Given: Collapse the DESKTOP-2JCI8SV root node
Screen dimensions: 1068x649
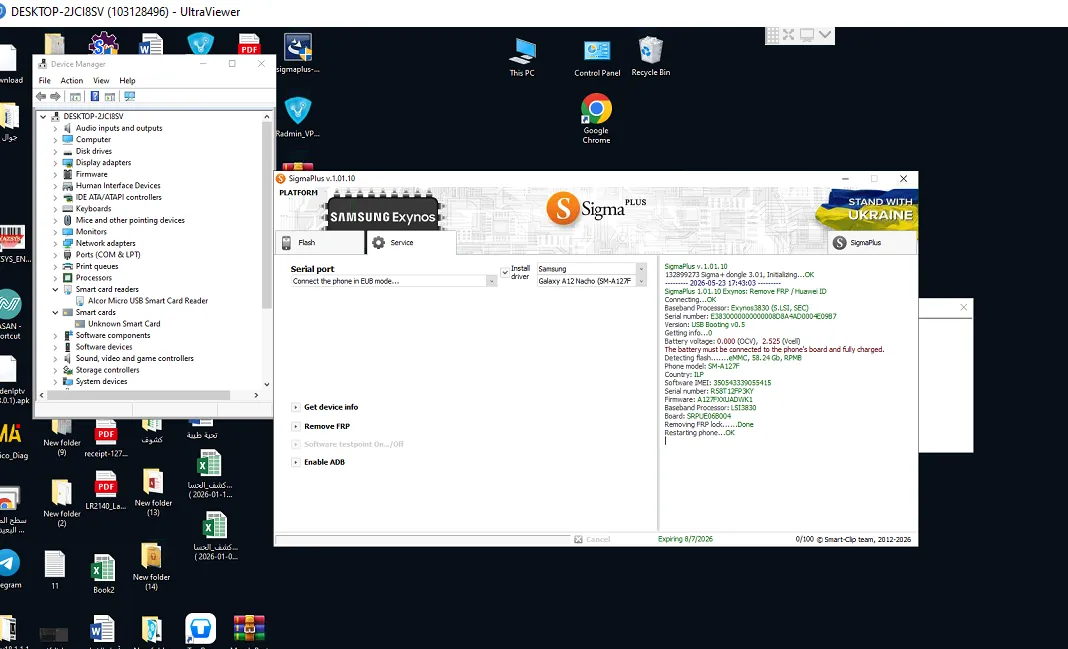Looking at the screenshot, I should pos(43,116).
